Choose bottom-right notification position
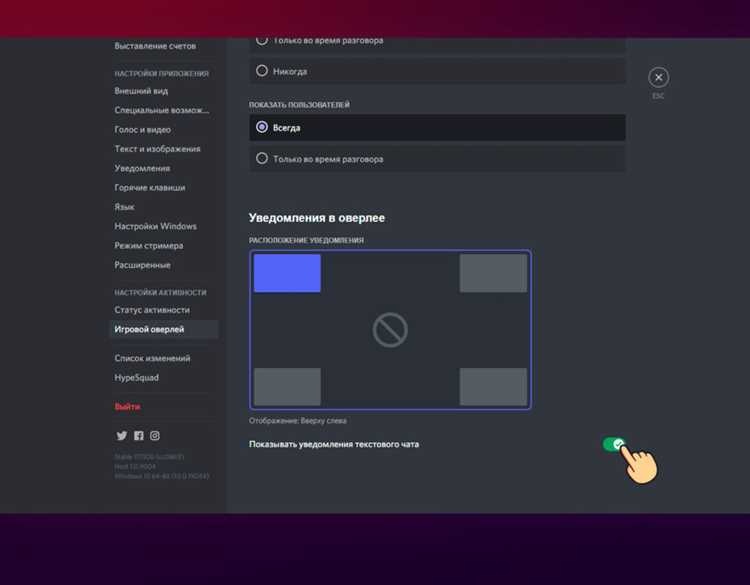The image size is (750, 585). click(493, 386)
